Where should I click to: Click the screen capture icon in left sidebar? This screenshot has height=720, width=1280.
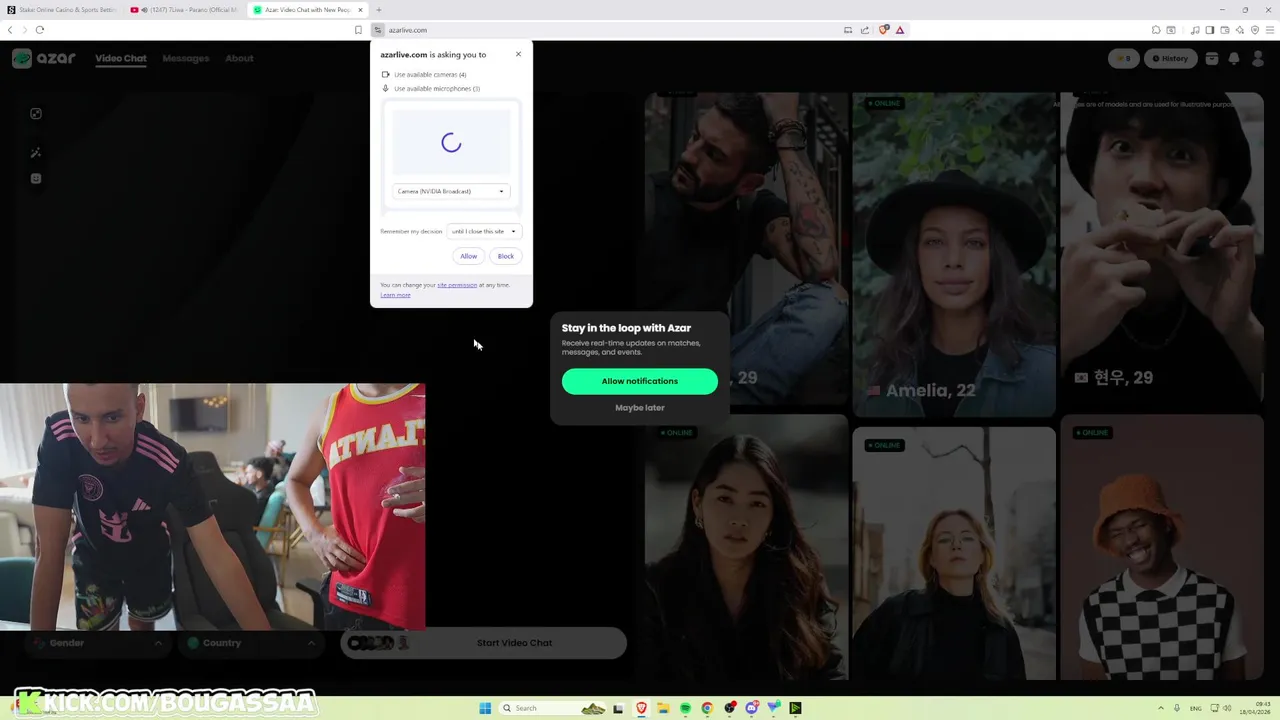(36, 114)
